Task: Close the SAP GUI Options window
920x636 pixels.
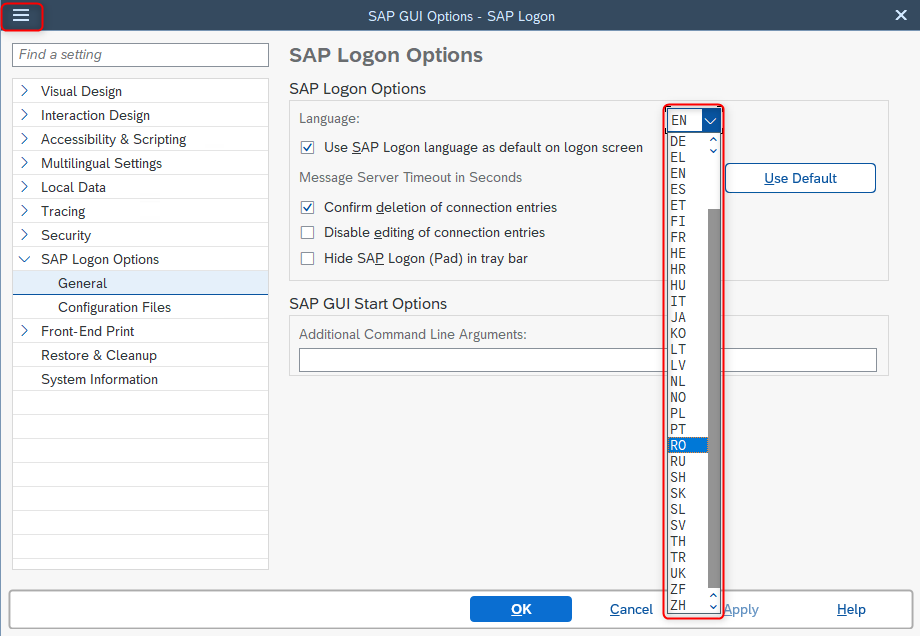Action: point(900,15)
